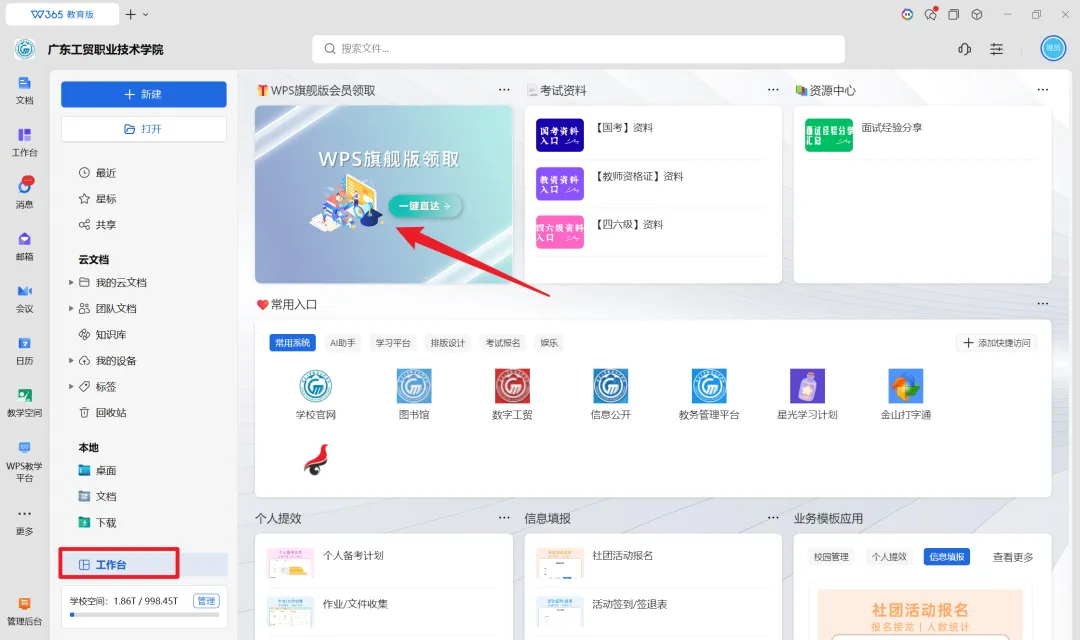Screen dimensions: 1080x640
Task: Click 添加快捷访问 button
Action: [997, 343]
